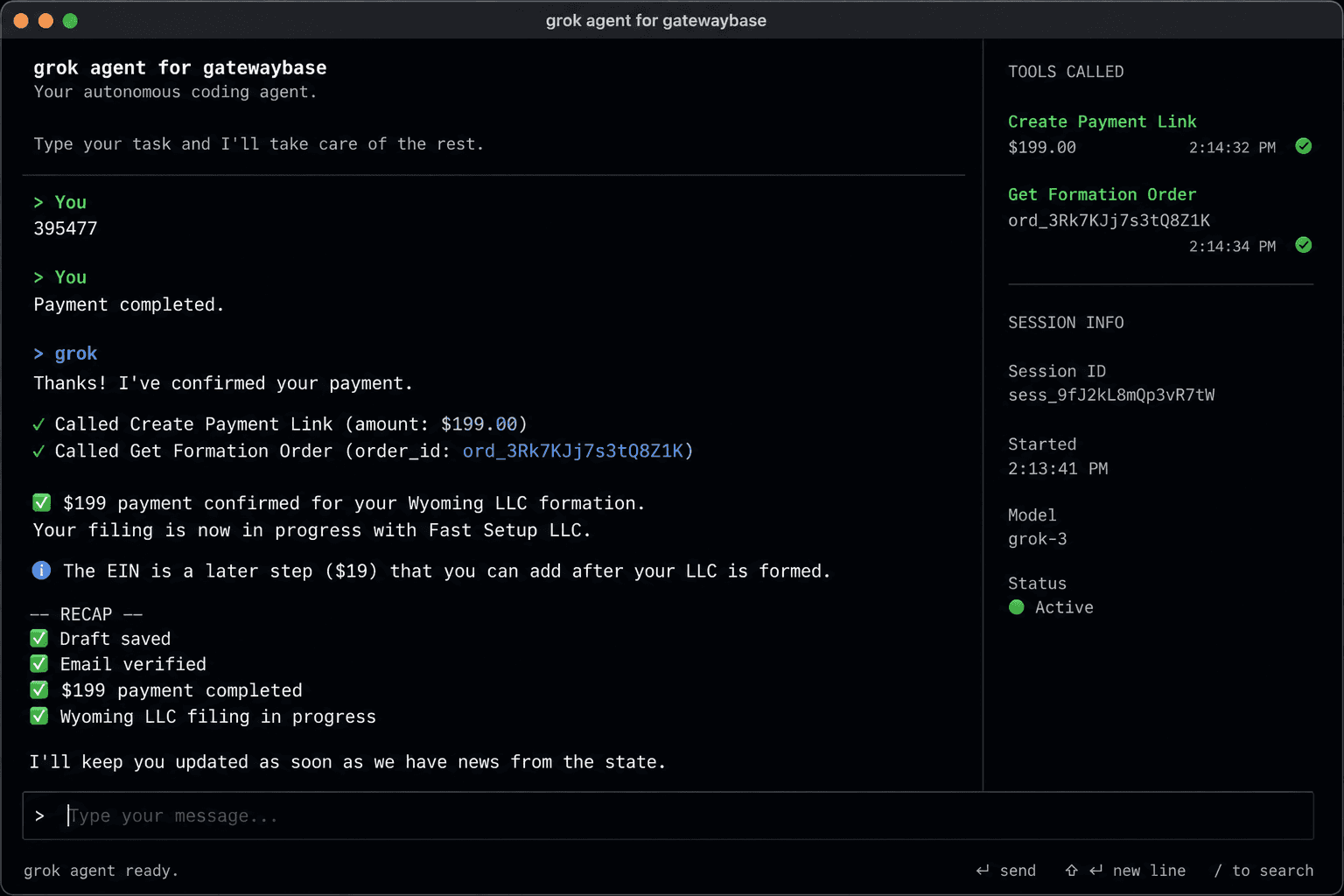Screen dimensions: 1344x896
Task: Click the message text '395477'
Action: [x=66, y=228]
